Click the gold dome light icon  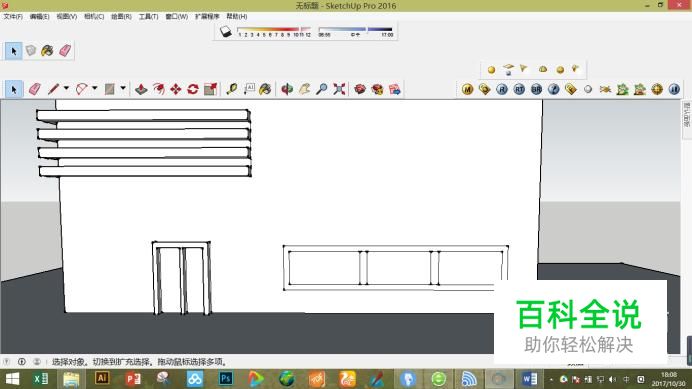coord(543,69)
